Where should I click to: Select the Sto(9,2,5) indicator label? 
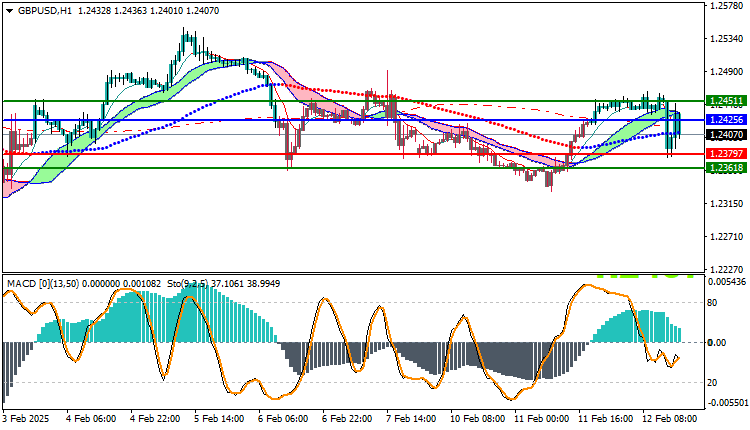(187, 284)
